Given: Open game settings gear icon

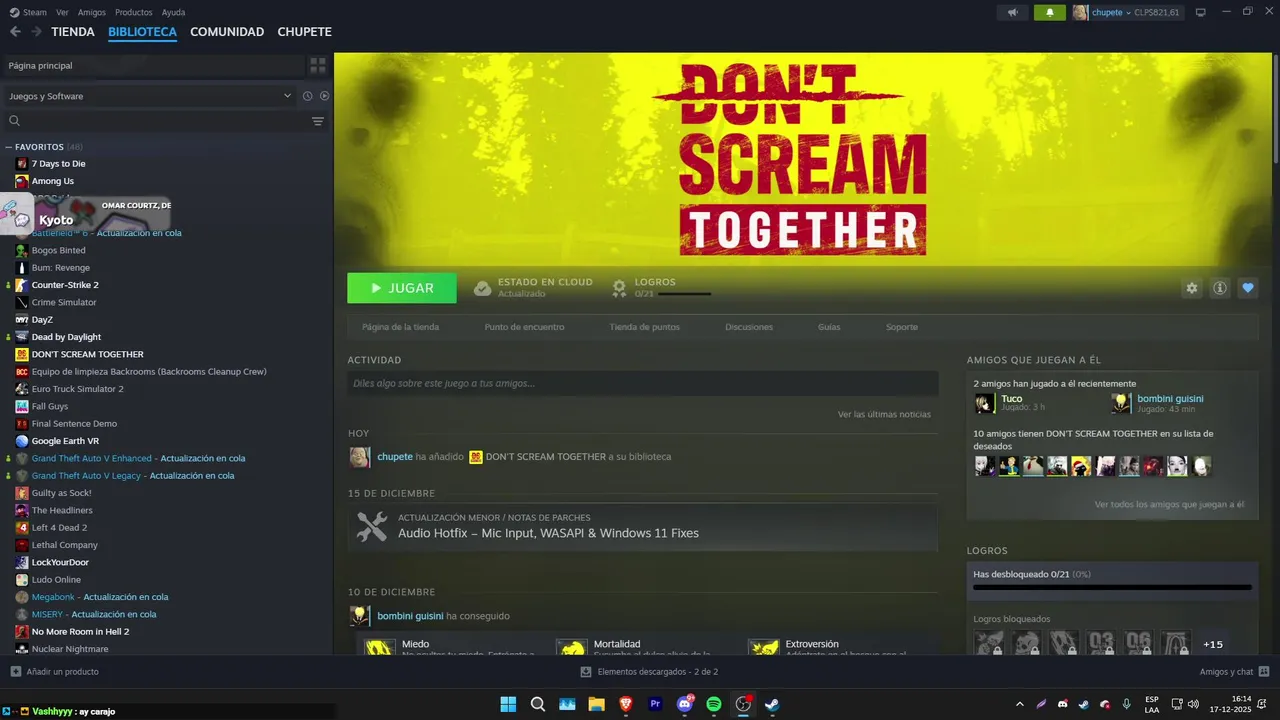Looking at the screenshot, I should click(1192, 288).
